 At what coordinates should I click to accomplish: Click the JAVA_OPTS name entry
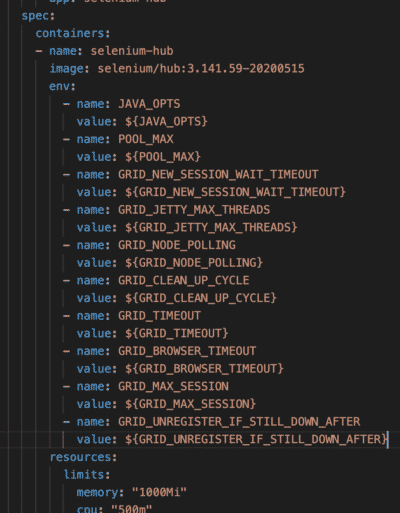tap(149, 104)
